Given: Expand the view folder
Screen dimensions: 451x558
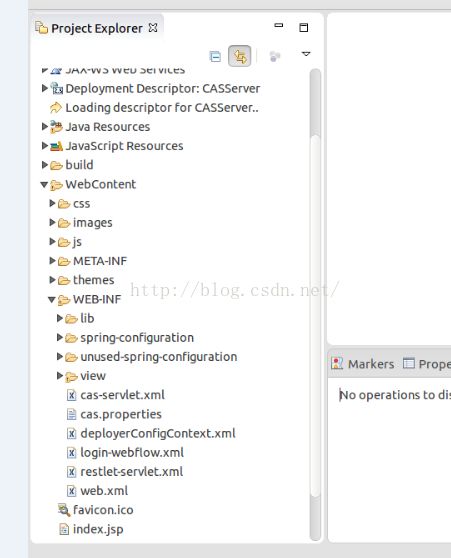Looking at the screenshot, I should click(60, 376).
